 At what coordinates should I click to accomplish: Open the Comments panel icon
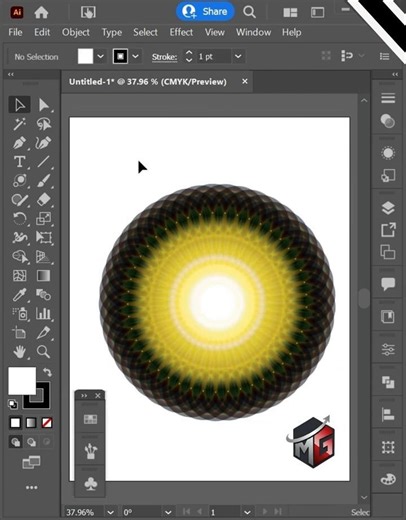coord(388,284)
